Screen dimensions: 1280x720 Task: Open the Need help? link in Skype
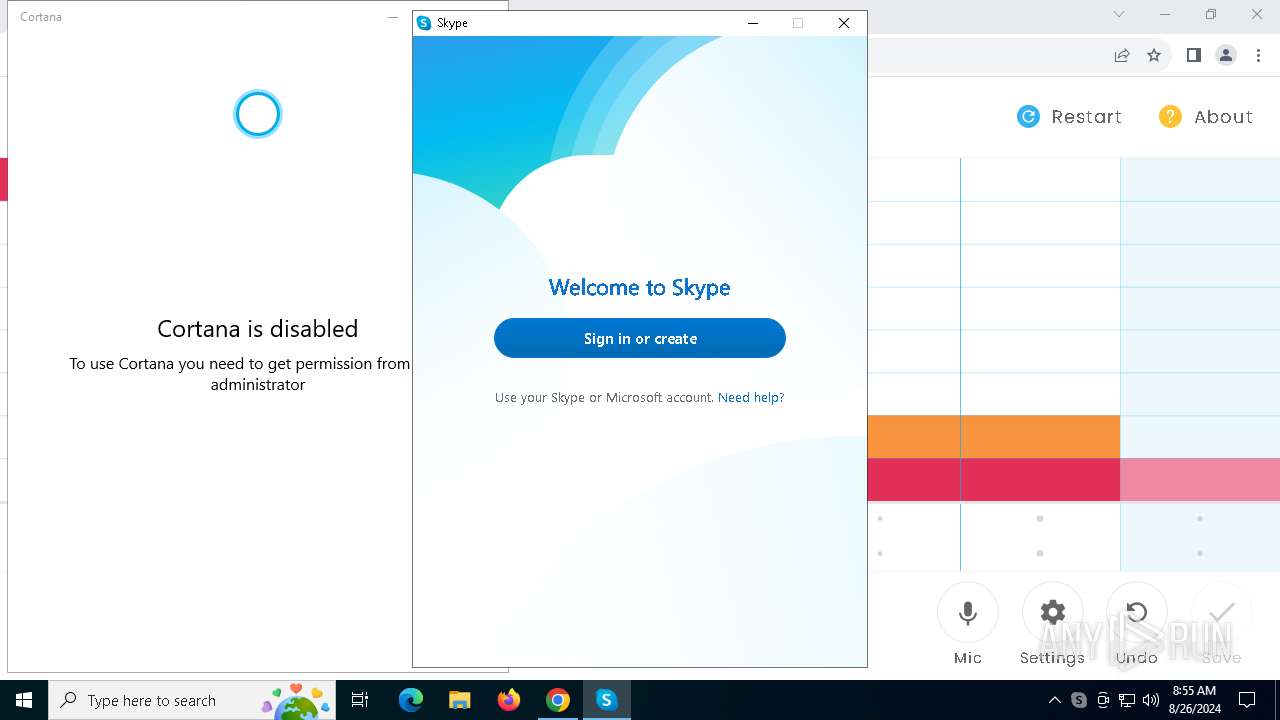tap(751, 397)
